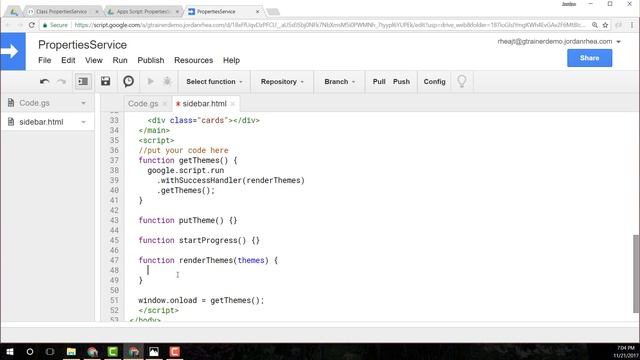Expand the Code.gs file options arrow
This screenshot has height=360, width=640.
coord(83,103)
